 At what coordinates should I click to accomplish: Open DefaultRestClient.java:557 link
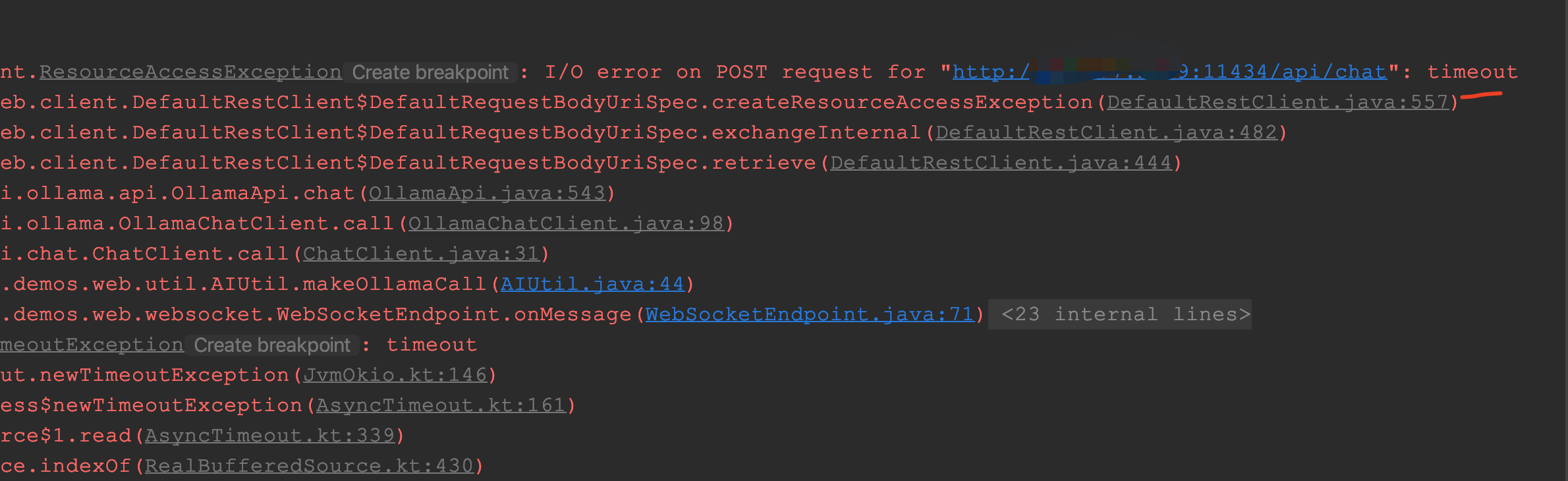(1277, 102)
